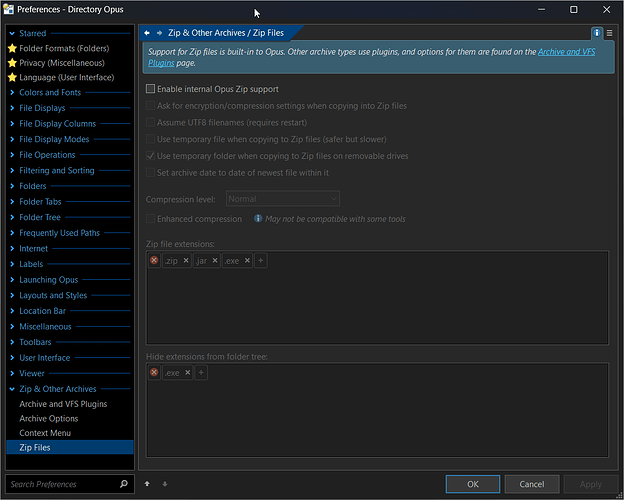Click inside Hide extensions from folder tree box

coord(377,410)
